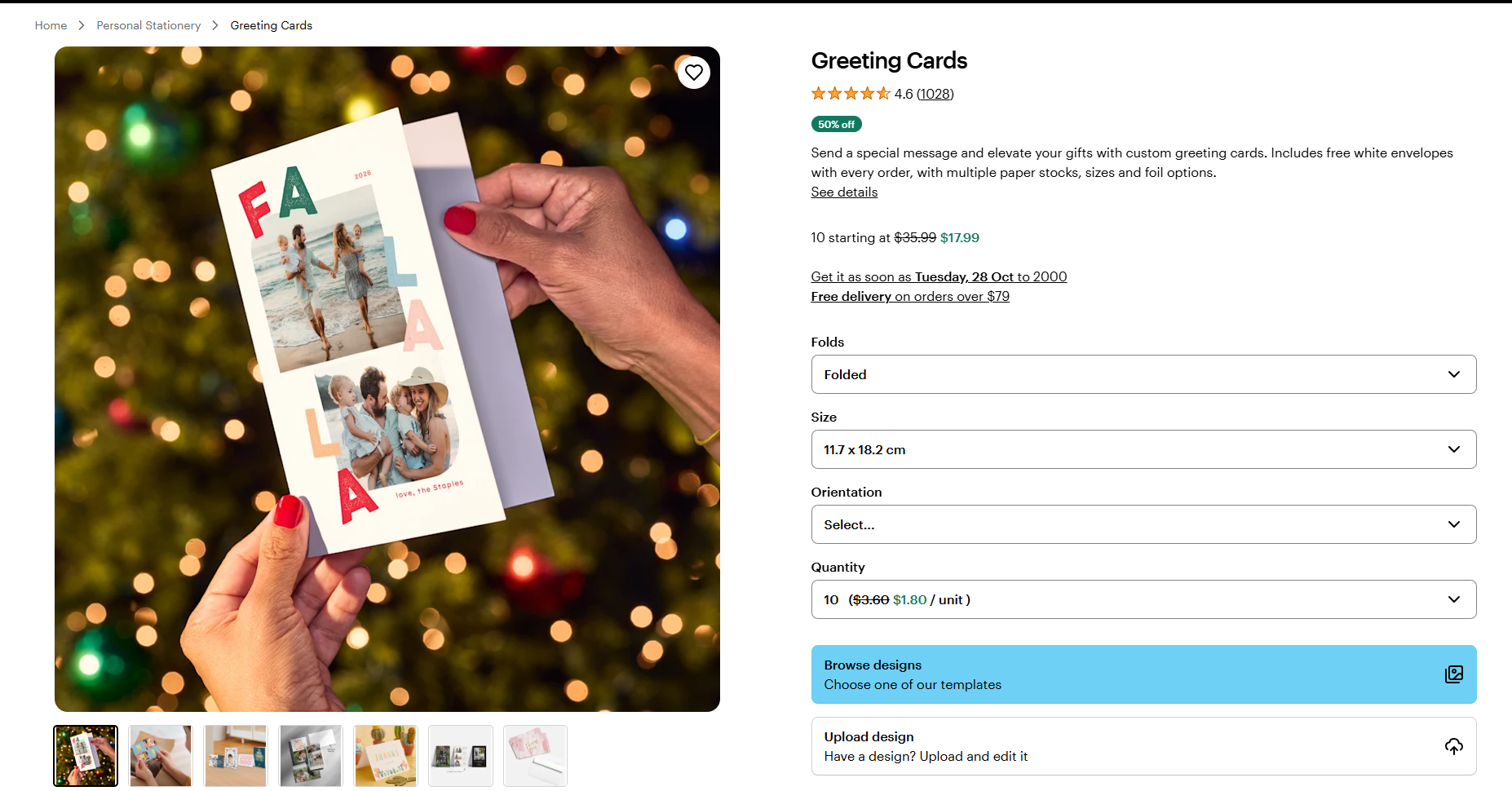Image resolution: width=1512 pixels, height=791 pixels.
Task: Open the Orientation Select dropdown
Action: tap(1143, 524)
